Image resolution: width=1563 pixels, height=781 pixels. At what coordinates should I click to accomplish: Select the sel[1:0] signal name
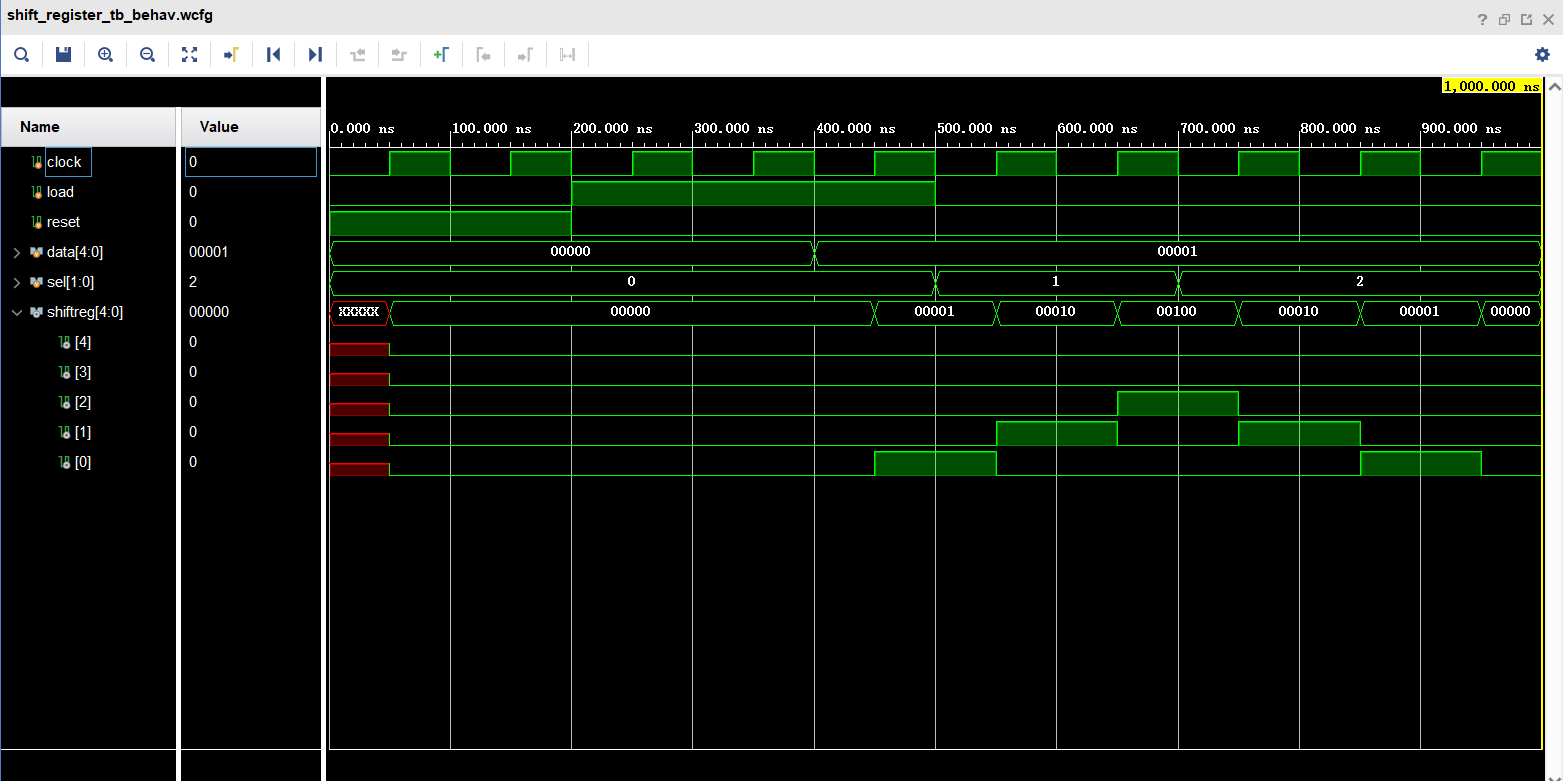(70, 282)
